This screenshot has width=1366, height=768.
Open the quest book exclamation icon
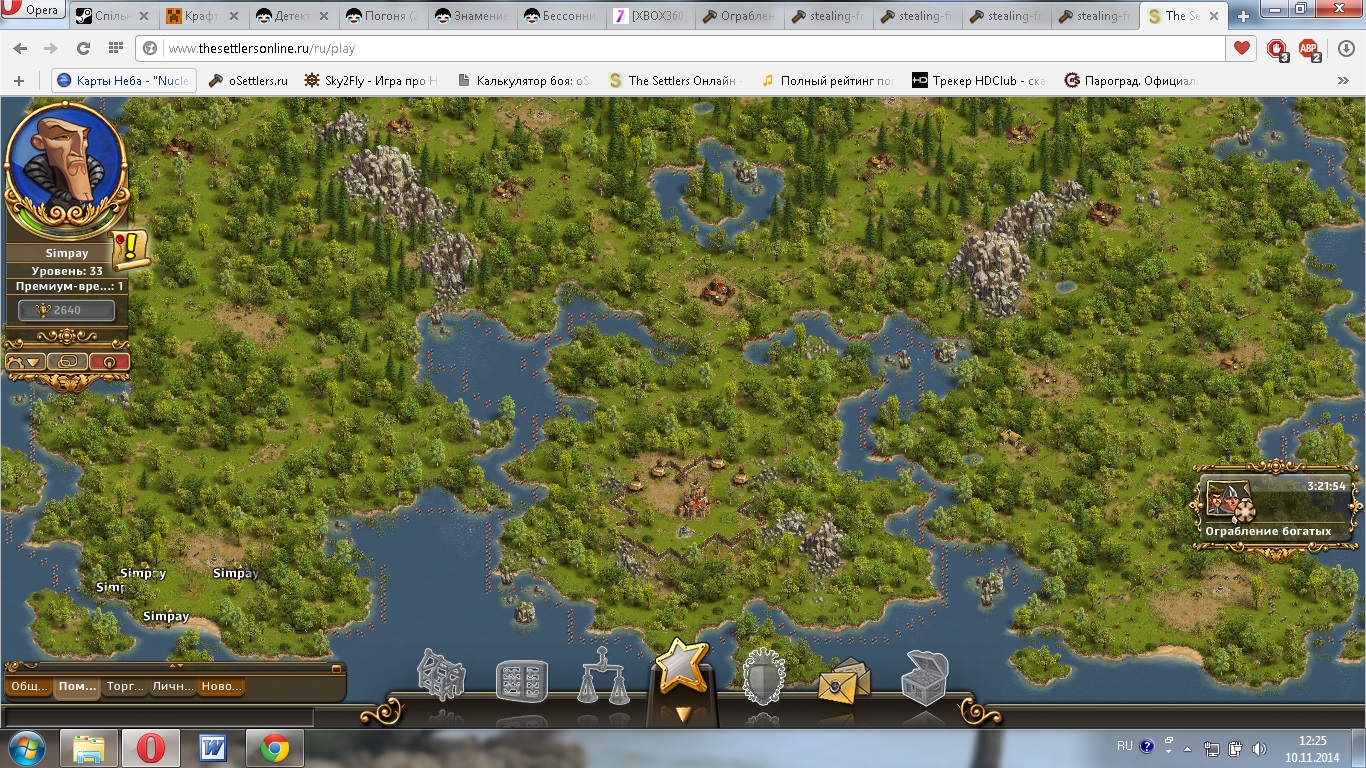click(x=130, y=250)
